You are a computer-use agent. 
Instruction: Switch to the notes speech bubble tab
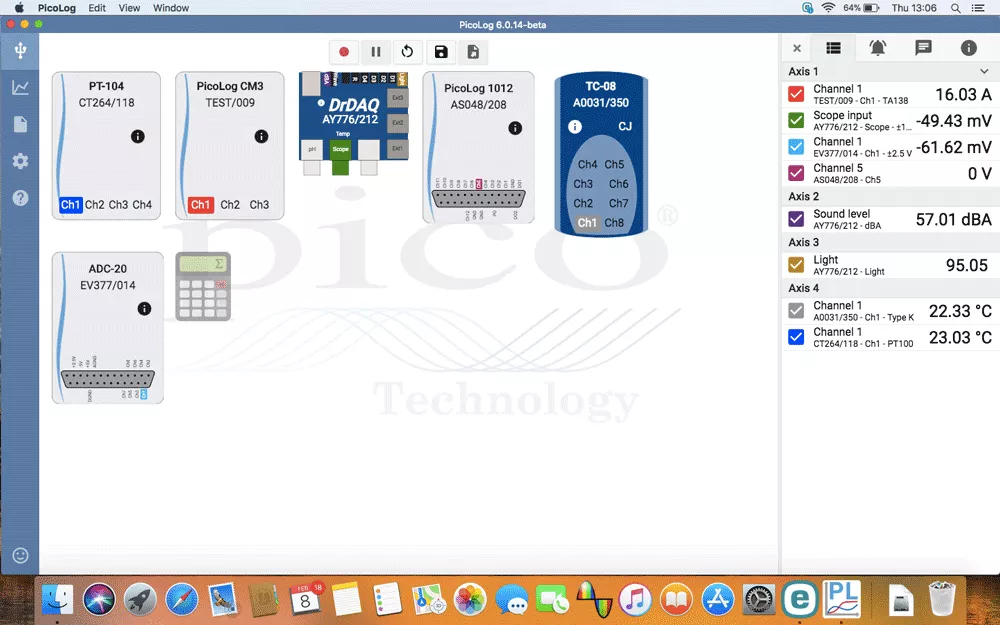click(923, 48)
